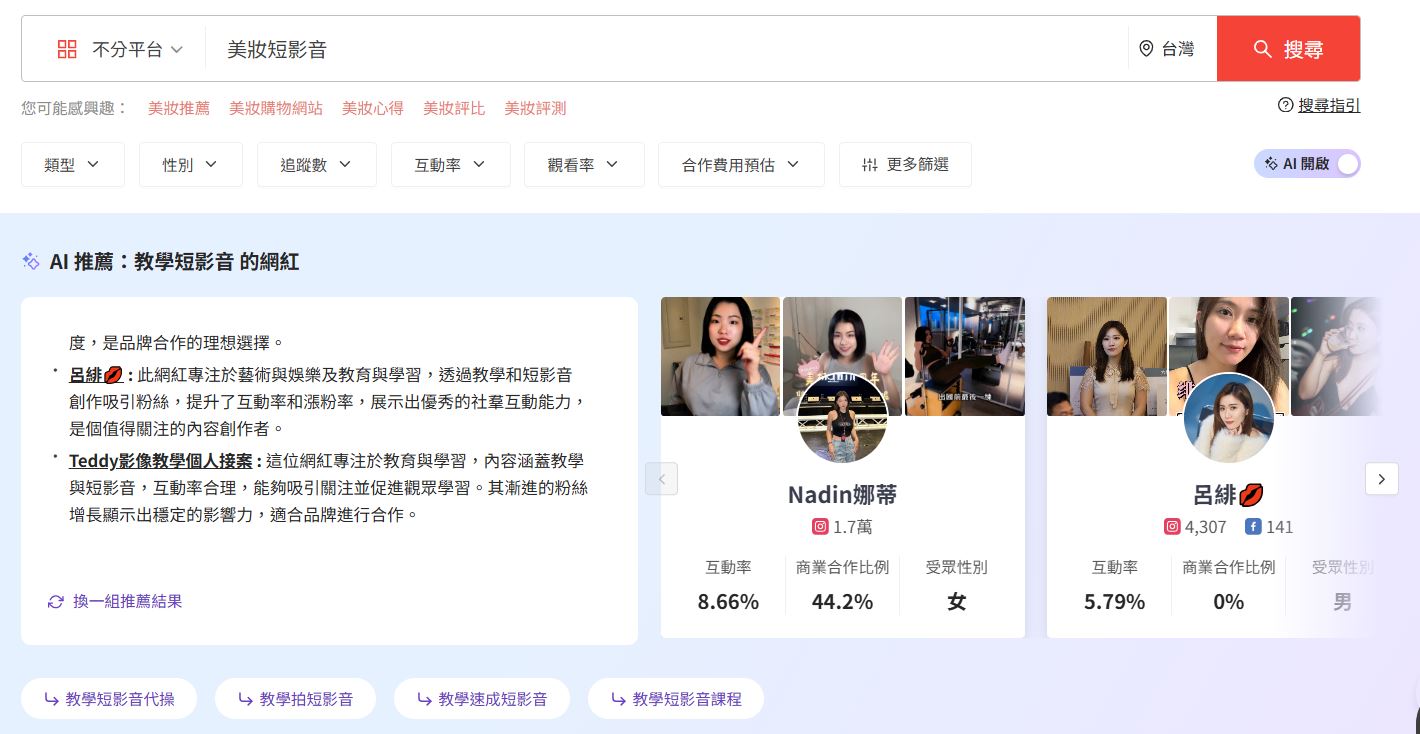Viewport: 1420px width, 734px height.
Task: Open the 搜尋指引 help link
Action: 1329,105
